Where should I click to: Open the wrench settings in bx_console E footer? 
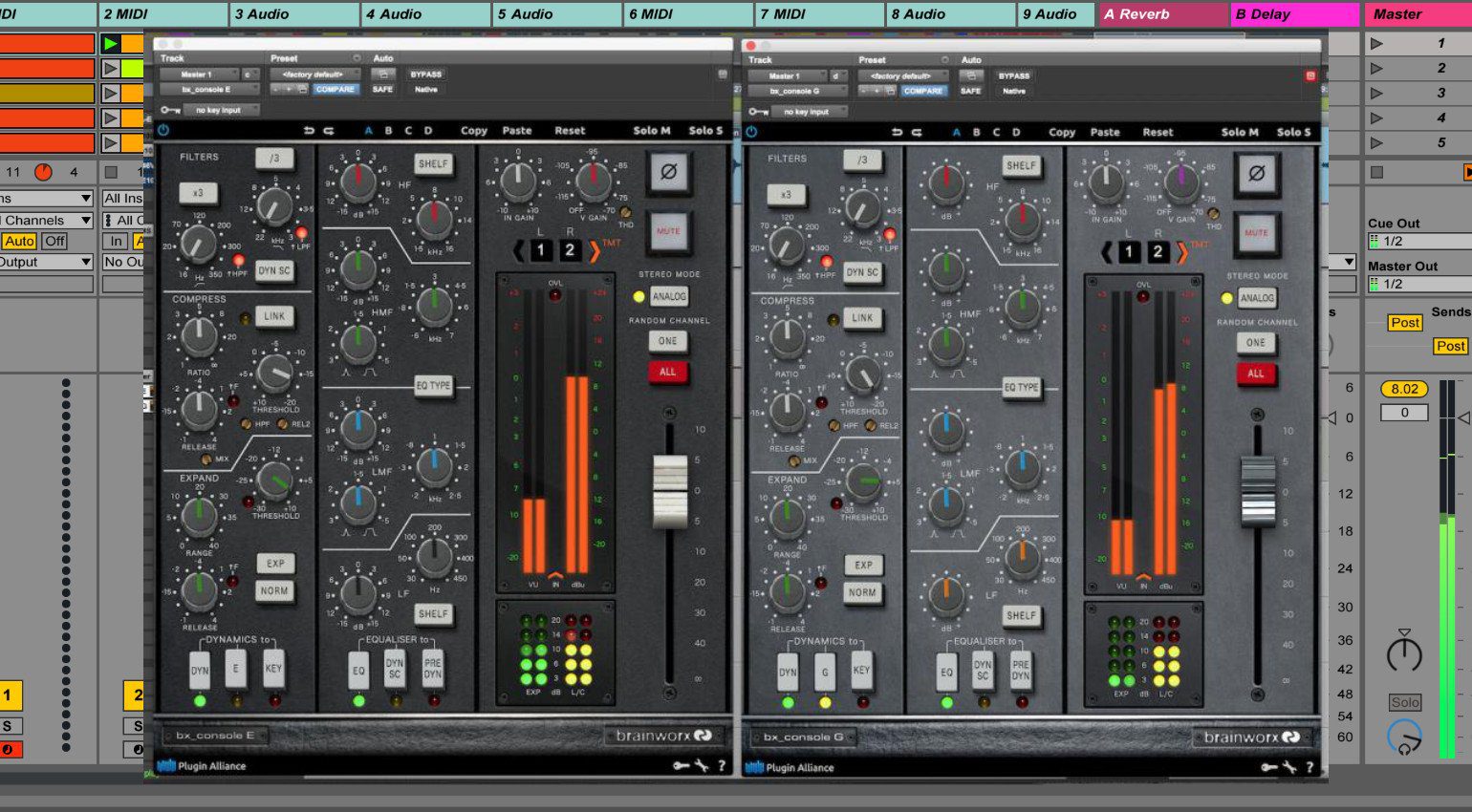(x=701, y=765)
